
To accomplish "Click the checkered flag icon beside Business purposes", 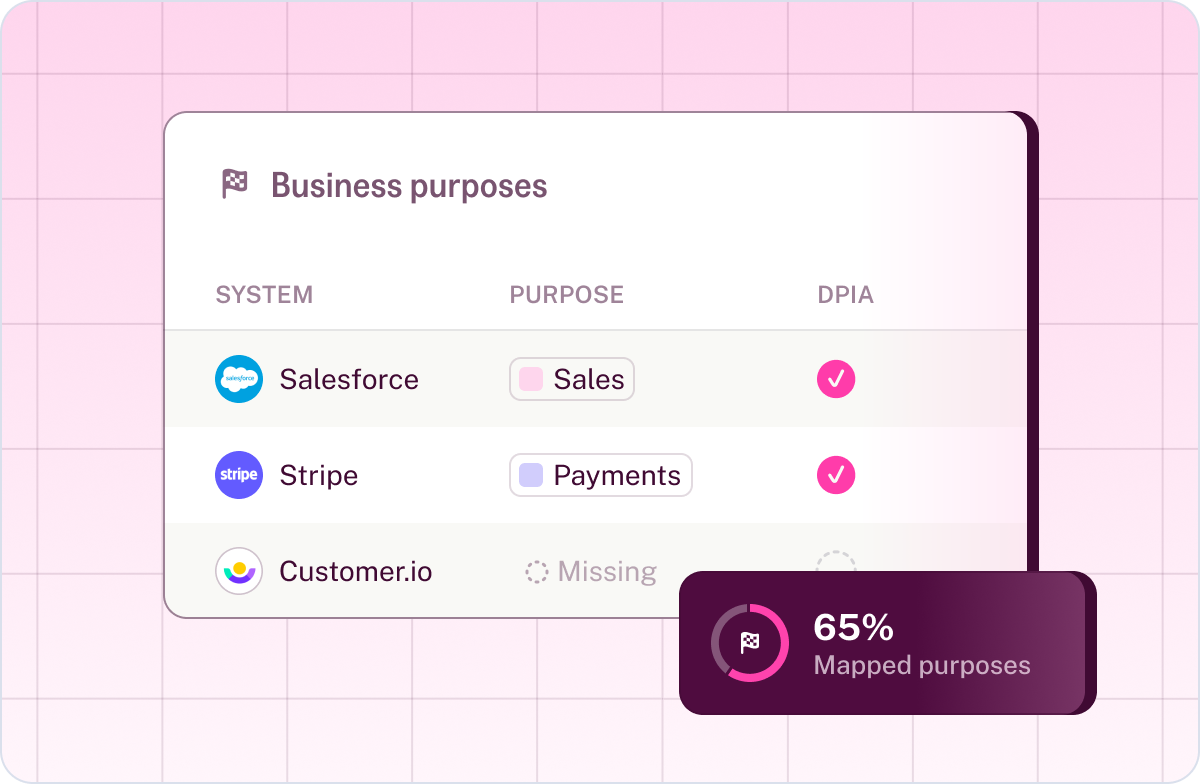I will click(234, 185).
